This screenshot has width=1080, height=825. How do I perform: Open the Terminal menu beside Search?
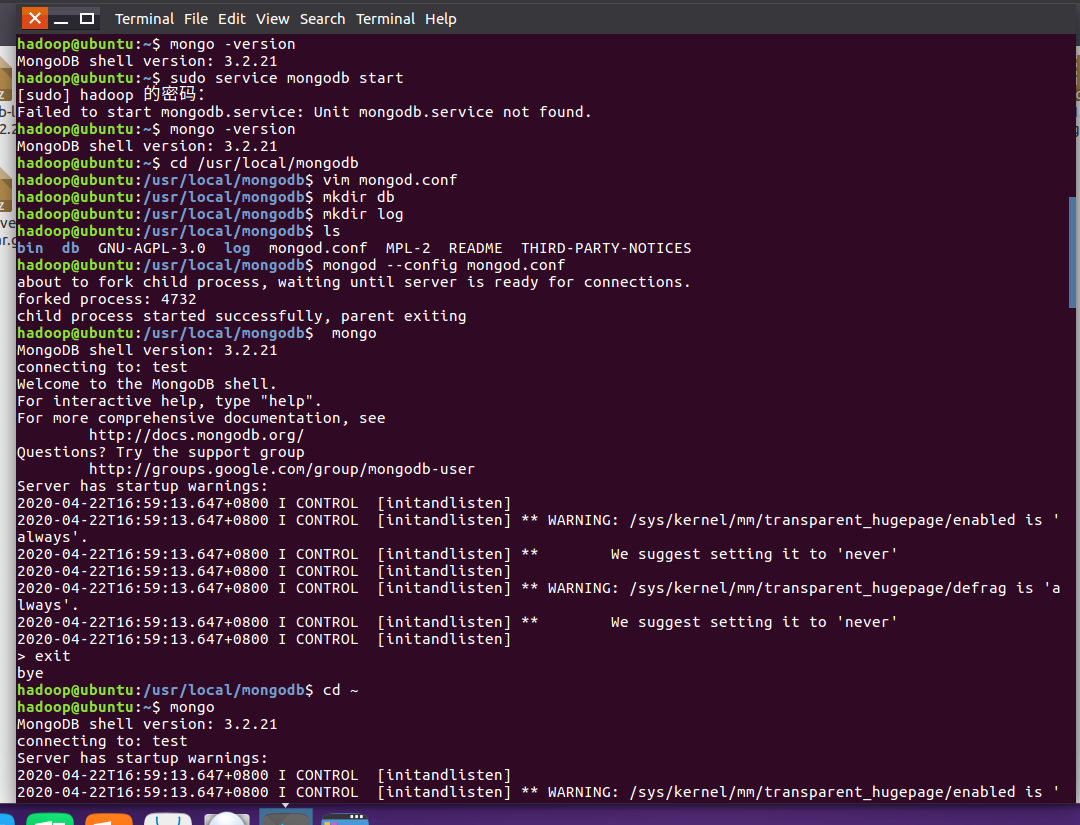pyautogui.click(x=385, y=19)
